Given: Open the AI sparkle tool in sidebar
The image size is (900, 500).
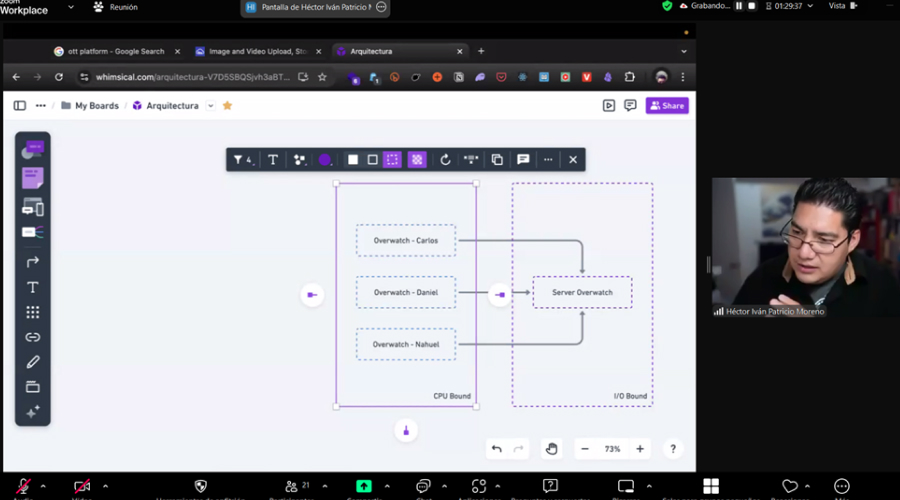Looking at the screenshot, I should click(33, 412).
